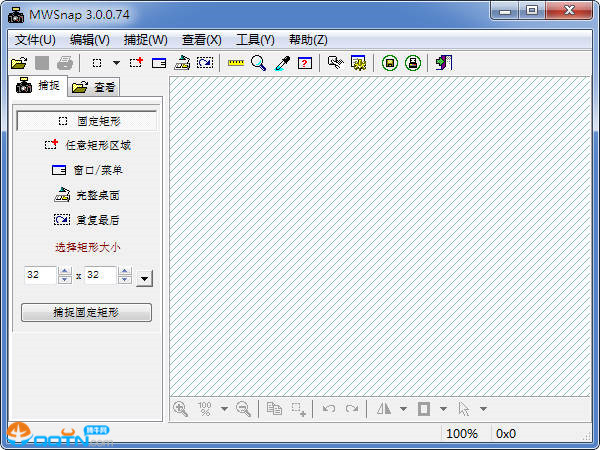Click the open file folder icon

coord(18,63)
